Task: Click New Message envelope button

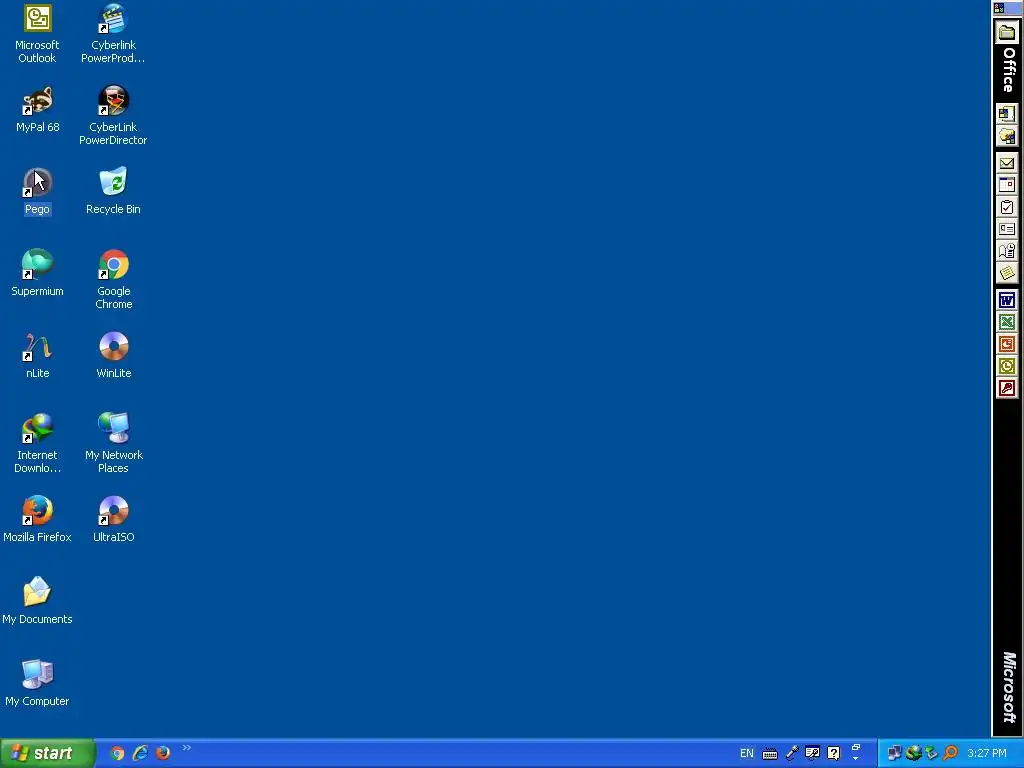Action: (x=1006, y=163)
